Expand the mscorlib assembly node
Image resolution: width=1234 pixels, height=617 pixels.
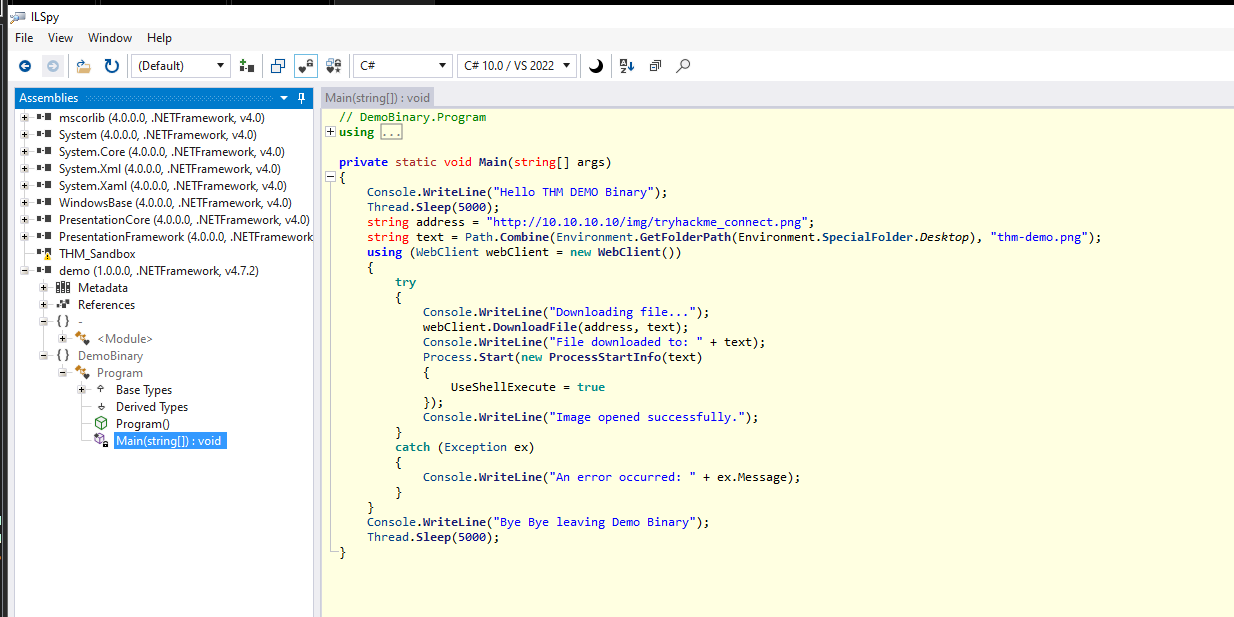(25, 118)
